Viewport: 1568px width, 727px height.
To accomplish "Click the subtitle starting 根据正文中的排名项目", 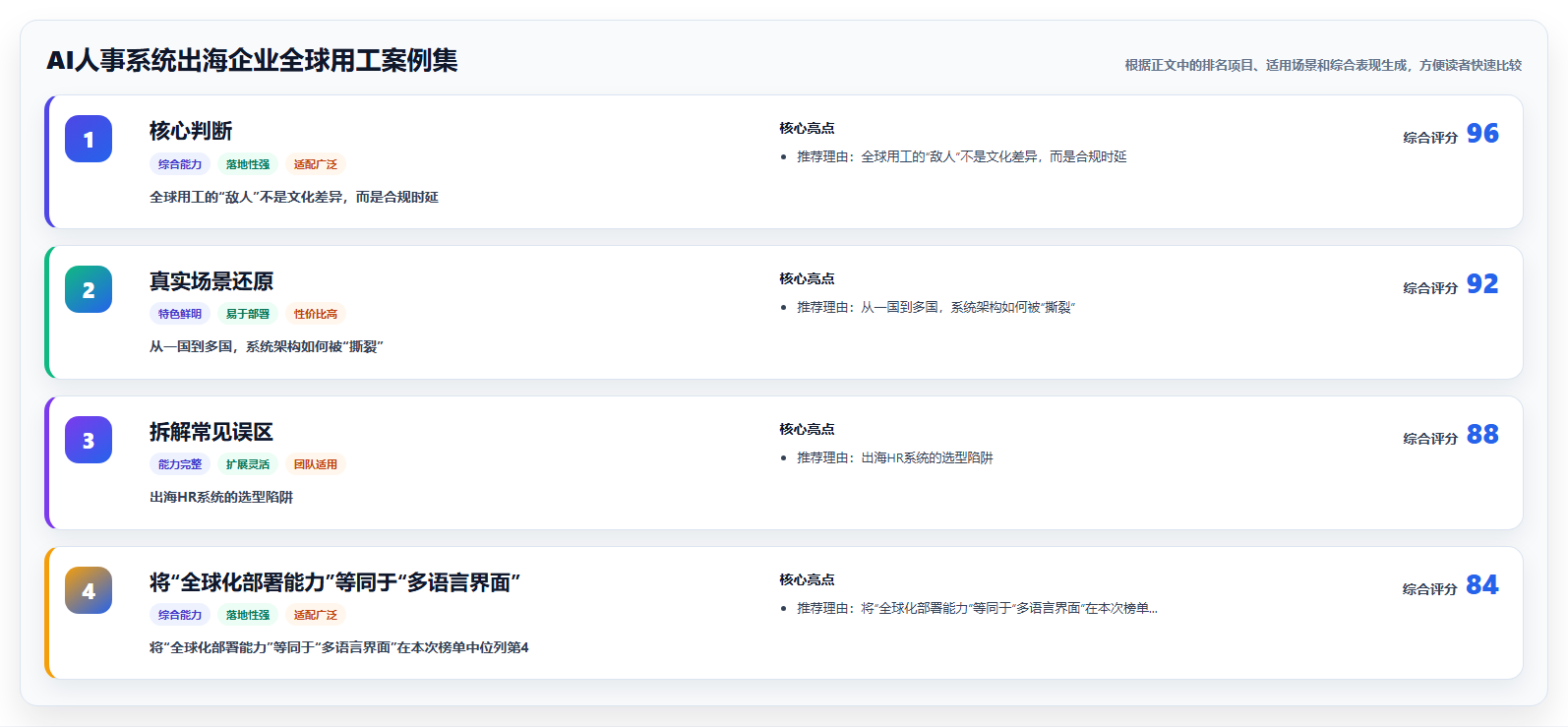I will tap(1323, 65).
